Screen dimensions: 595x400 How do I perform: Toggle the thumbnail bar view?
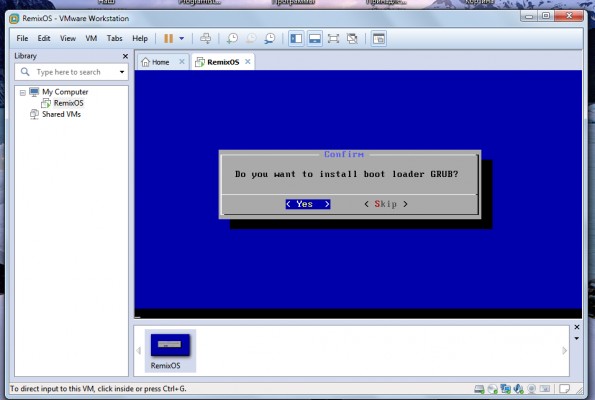315,38
